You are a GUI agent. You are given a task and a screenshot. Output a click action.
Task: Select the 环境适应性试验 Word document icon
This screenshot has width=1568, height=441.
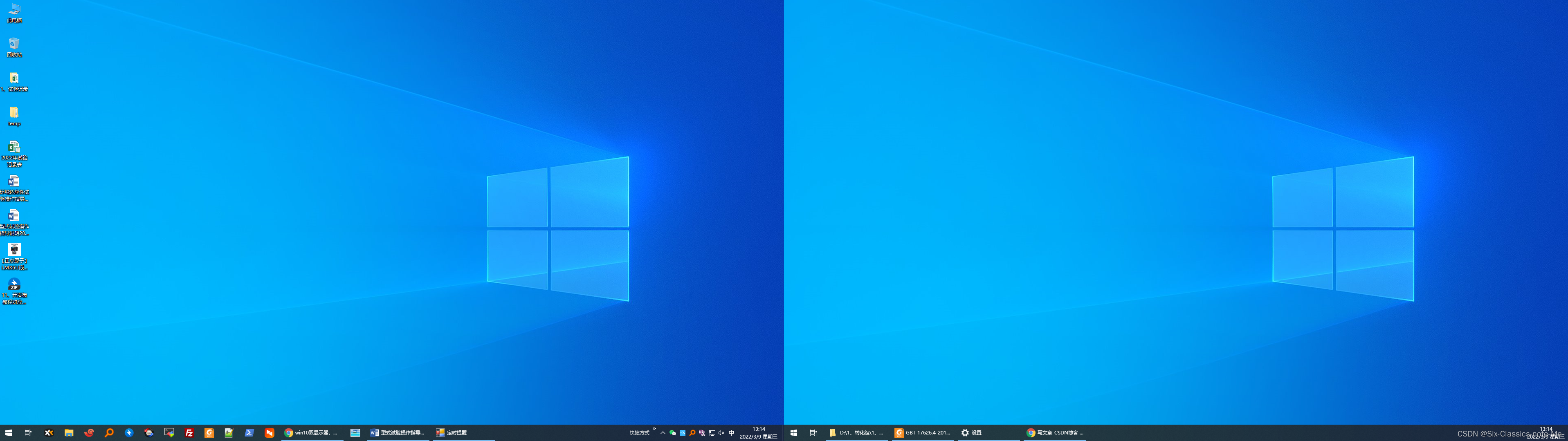pyautogui.click(x=14, y=188)
